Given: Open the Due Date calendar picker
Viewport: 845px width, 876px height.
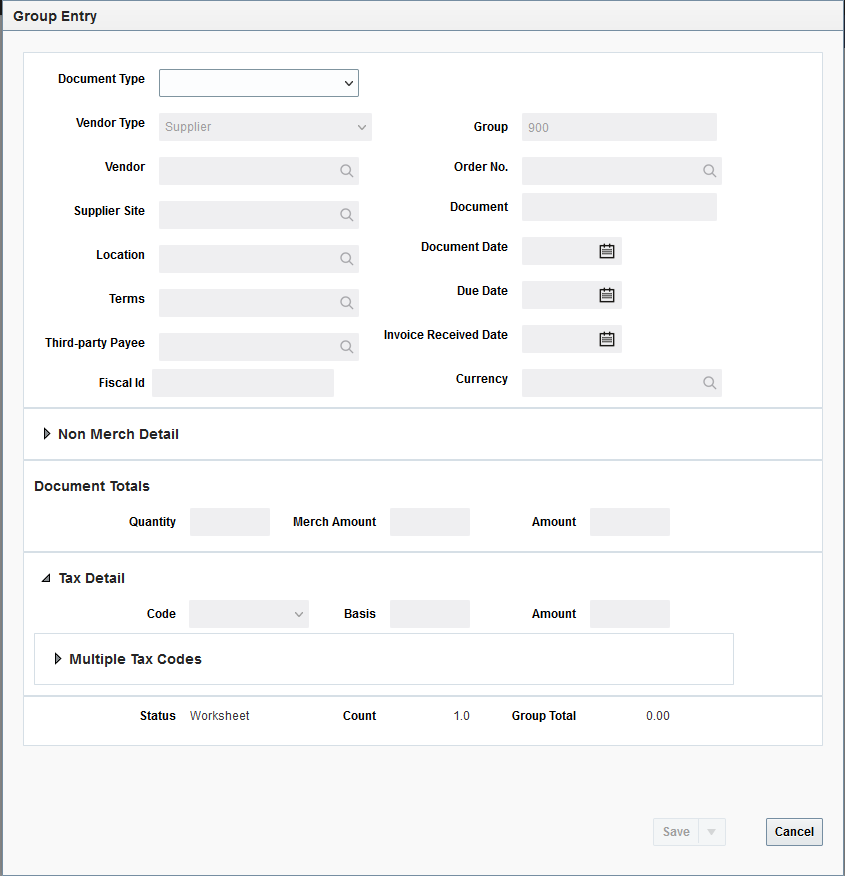Looking at the screenshot, I should 607,295.
